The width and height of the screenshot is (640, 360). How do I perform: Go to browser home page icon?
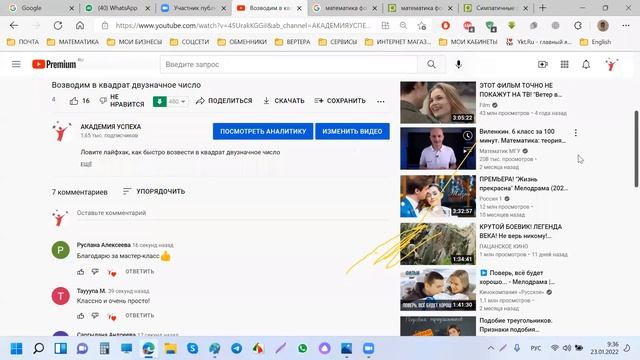[x=80, y=25]
